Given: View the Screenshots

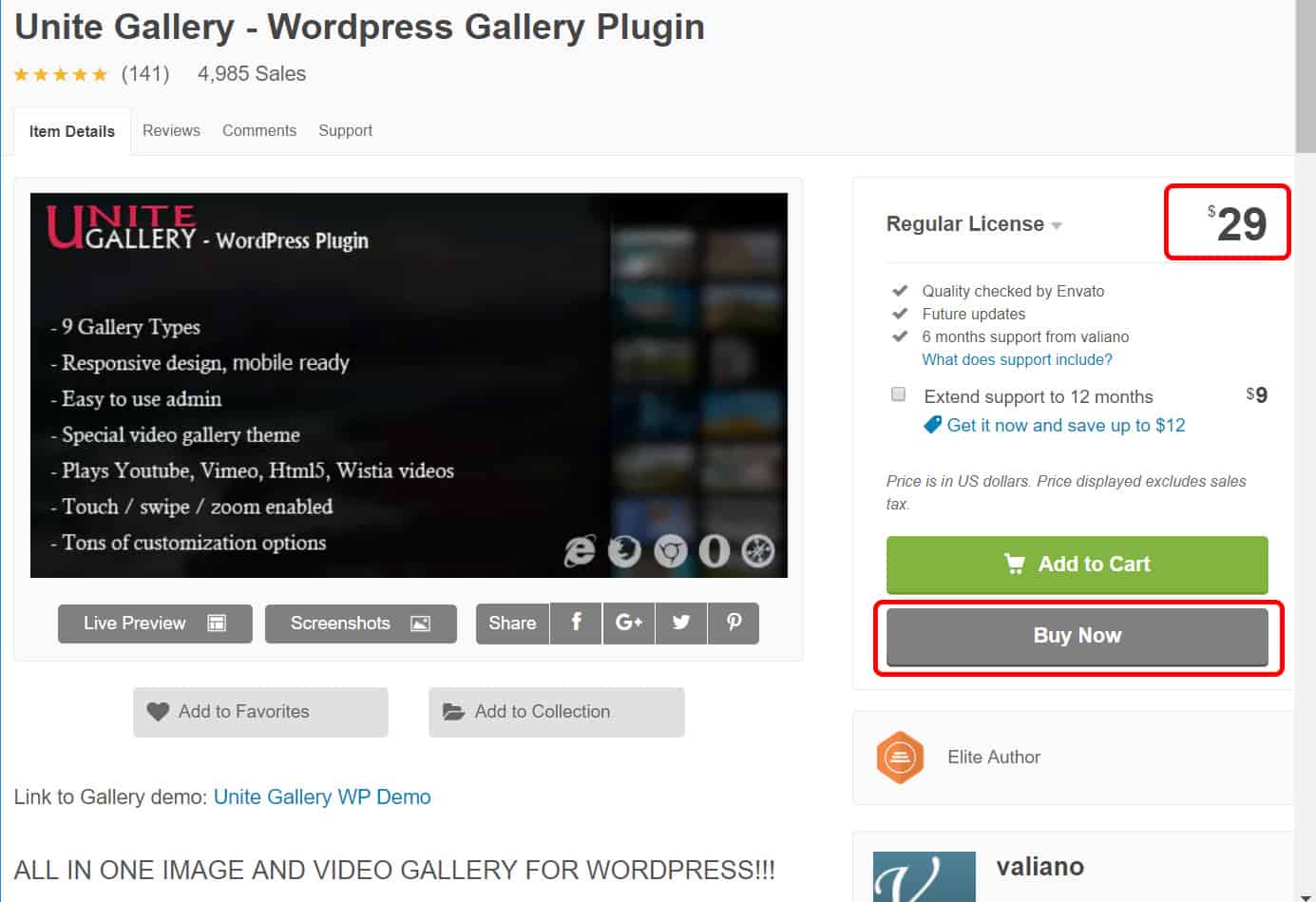Looking at the screenshot, I should (x=361, y=624).
